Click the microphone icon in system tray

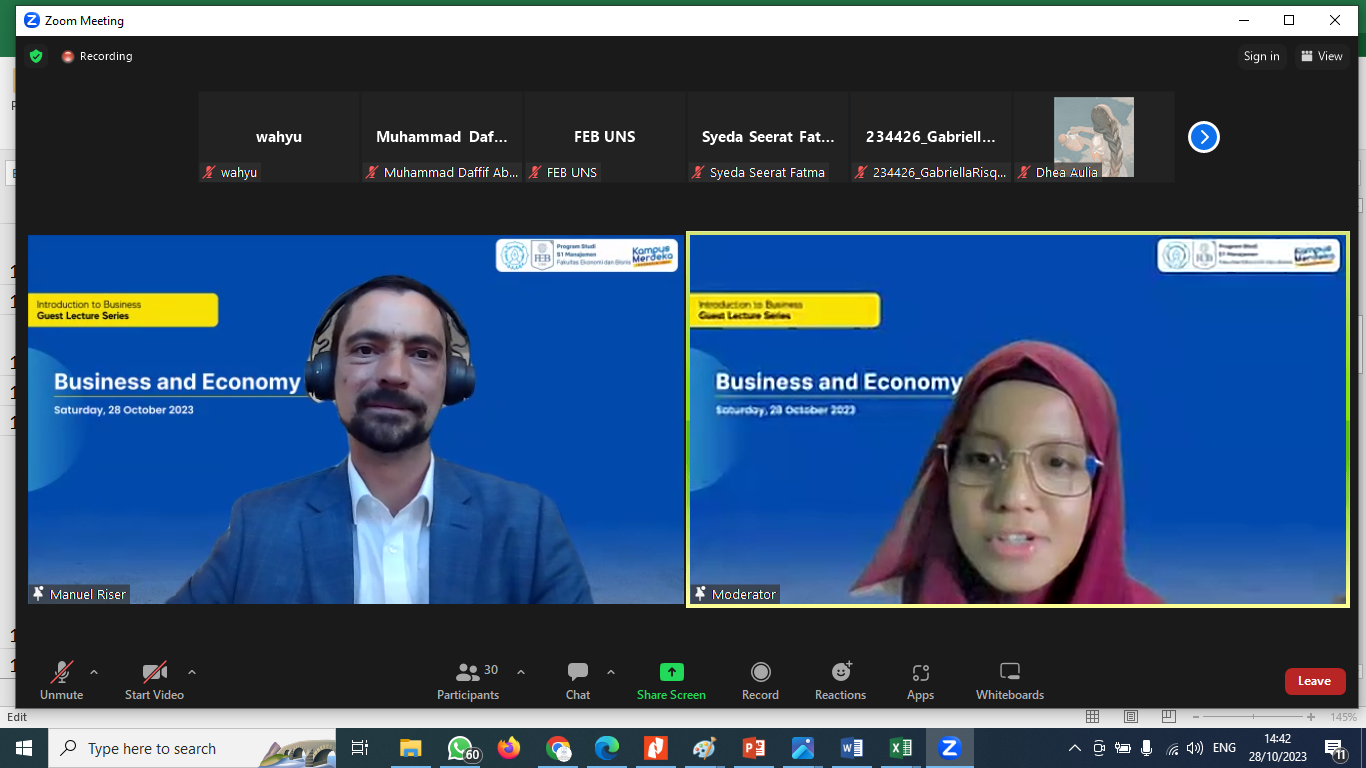1147,748
